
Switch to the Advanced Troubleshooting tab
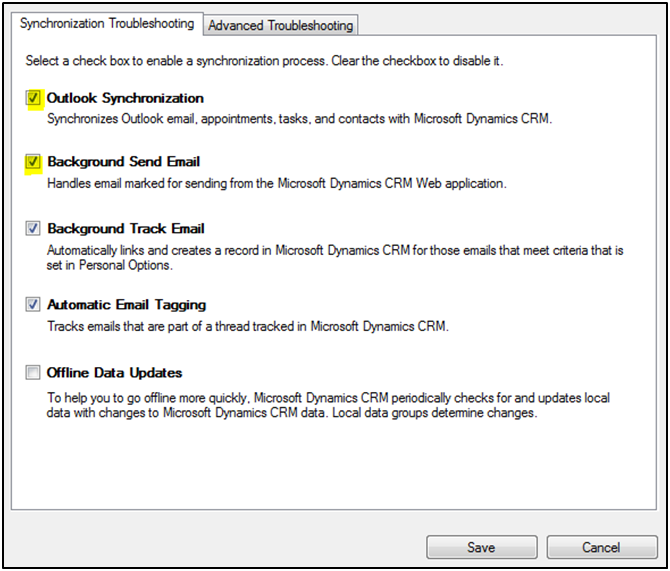pos(280,25)
